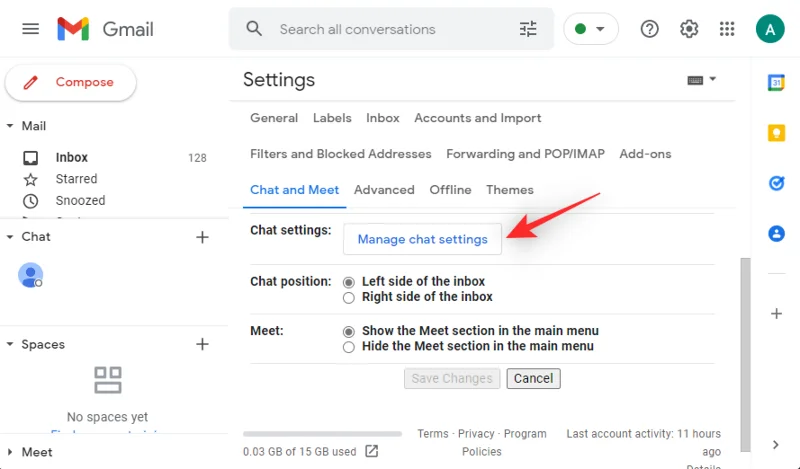Open storage management external link icon

point(372,451)
